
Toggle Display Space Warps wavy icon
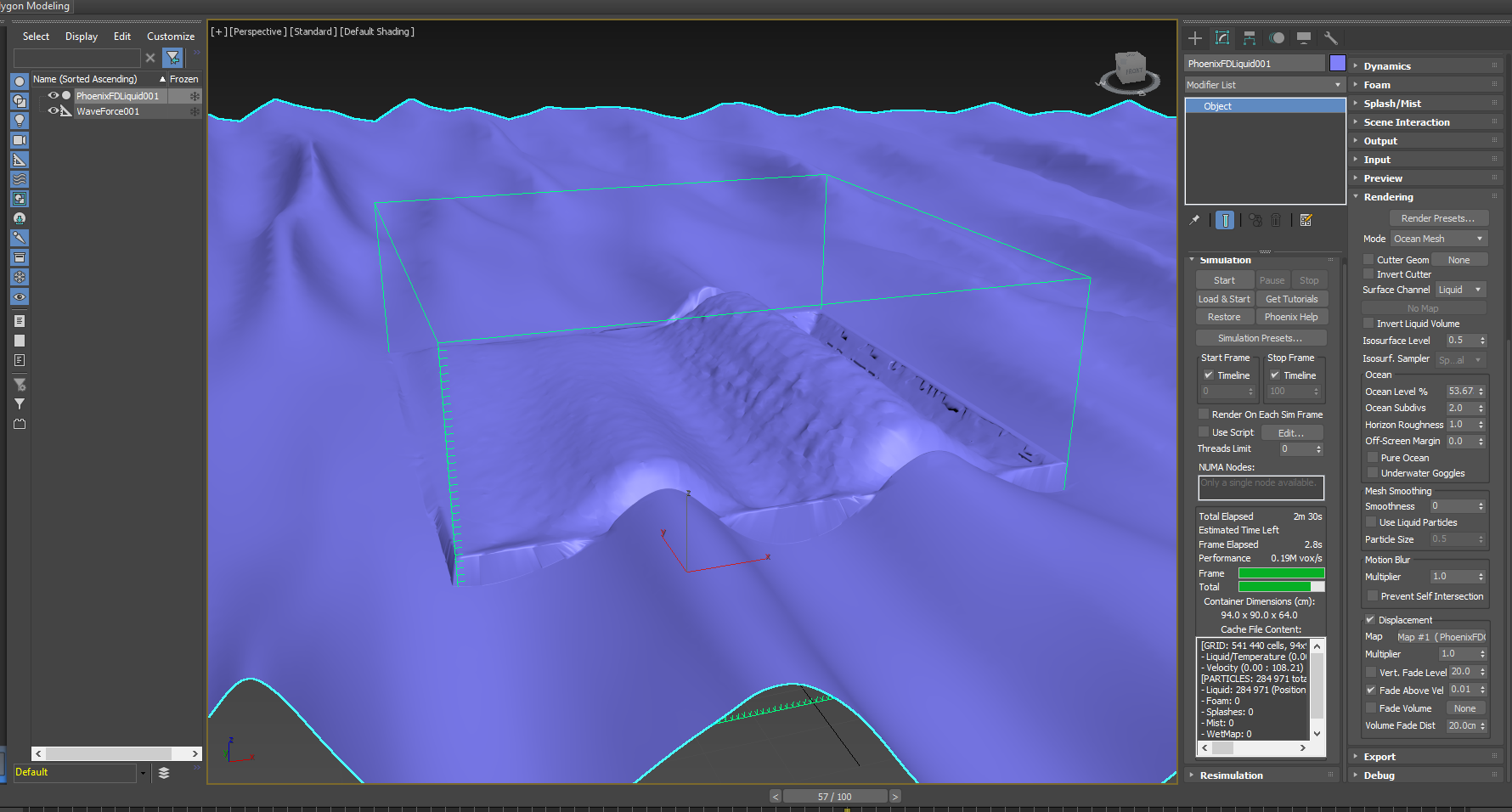20,179
